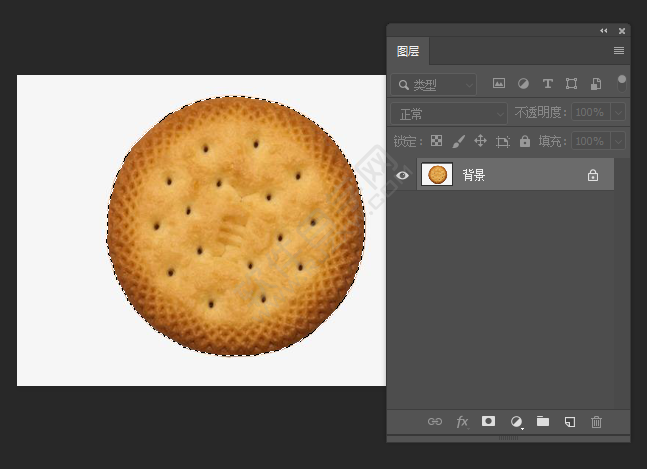Open the fx layer style menu
647x469 pixels.
462,422
